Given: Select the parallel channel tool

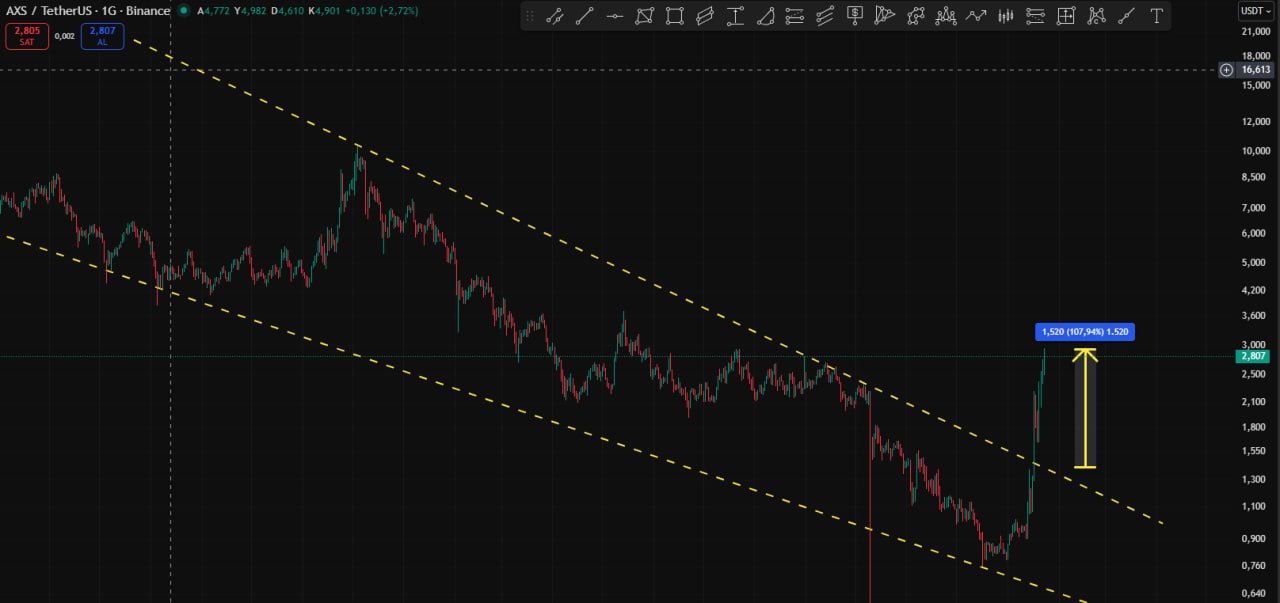Looking at the screenshot, I should (705, 16).
